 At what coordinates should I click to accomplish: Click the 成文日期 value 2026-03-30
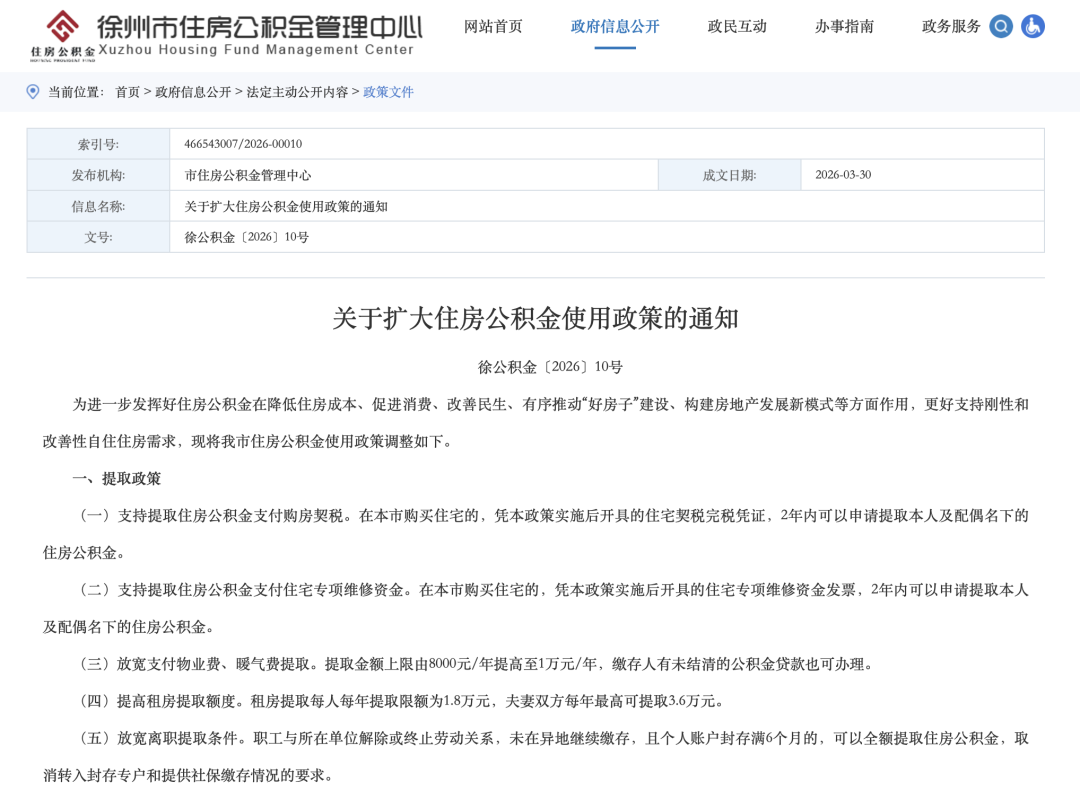point(843,175)
